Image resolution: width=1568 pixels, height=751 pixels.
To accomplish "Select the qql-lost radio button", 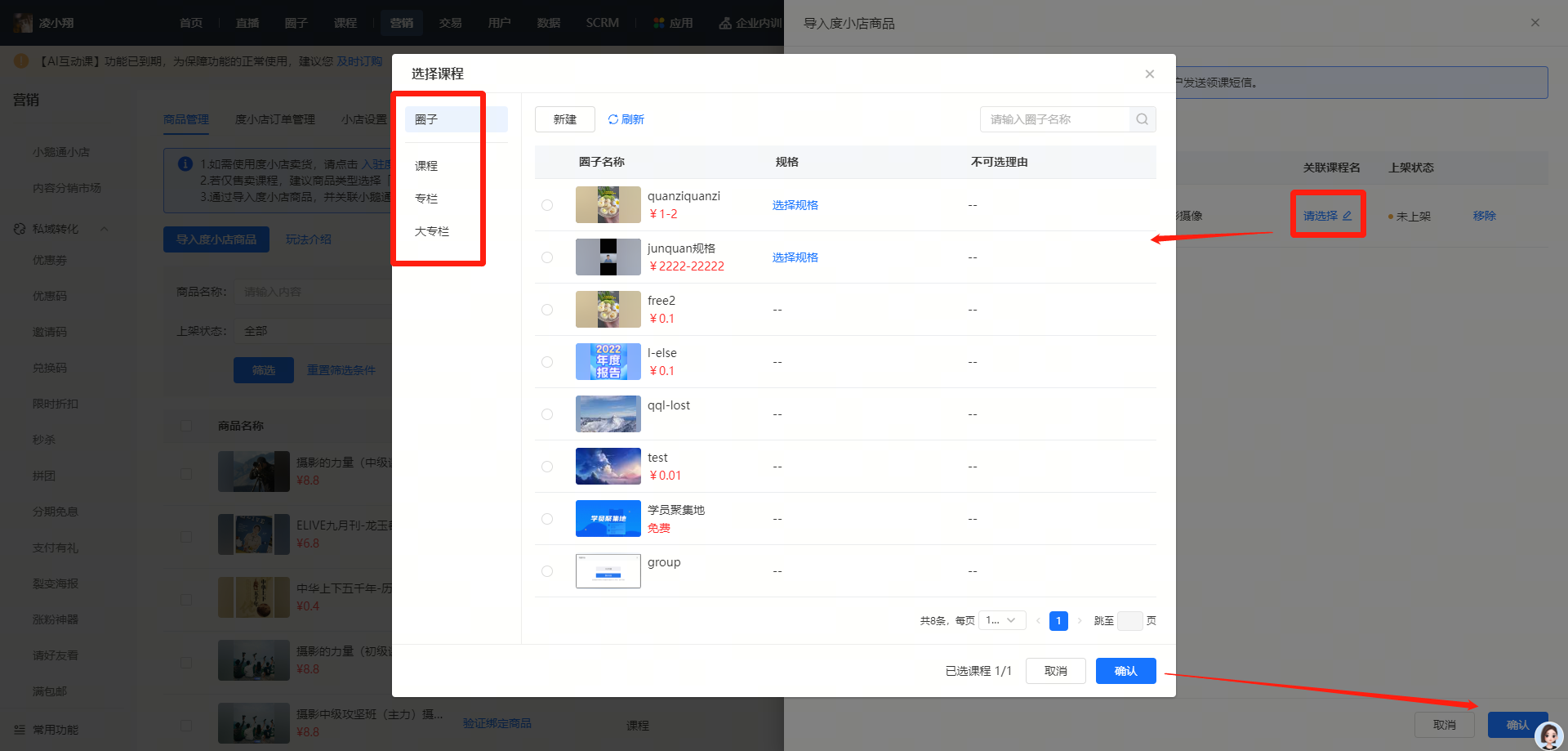I will pos(547,414).
